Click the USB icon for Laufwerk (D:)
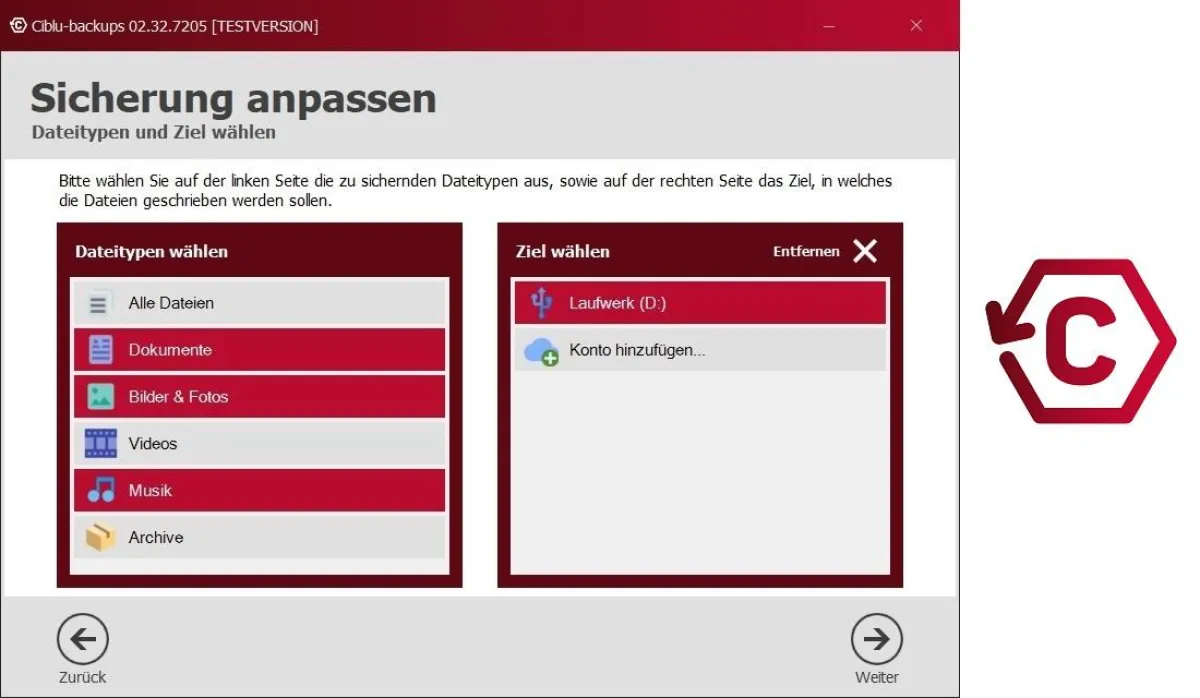 pyautogui.click(x=541, y=303)
